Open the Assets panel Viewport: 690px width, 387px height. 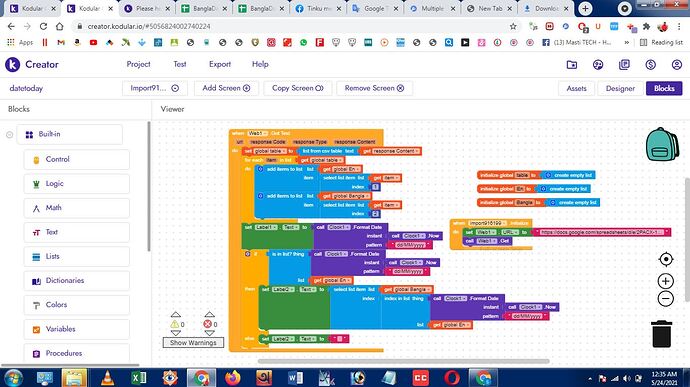click(576, 88)
